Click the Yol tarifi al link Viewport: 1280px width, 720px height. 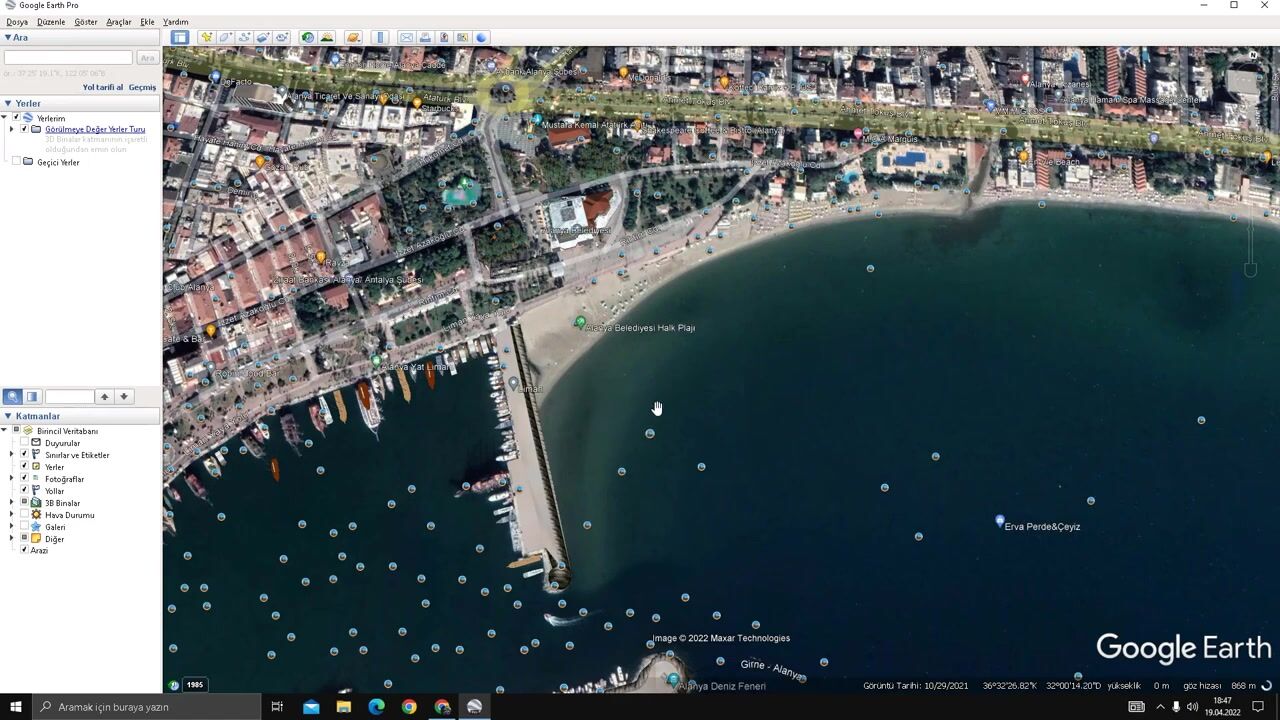tap(102, 87)
